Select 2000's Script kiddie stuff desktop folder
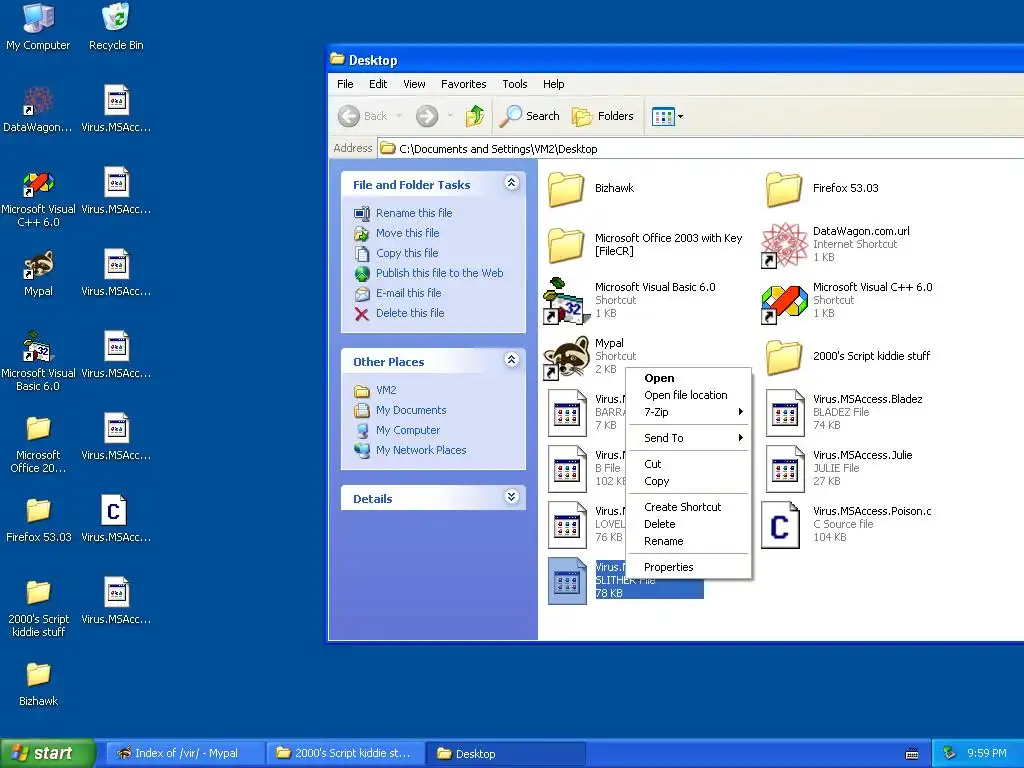 tap(38, 607)
